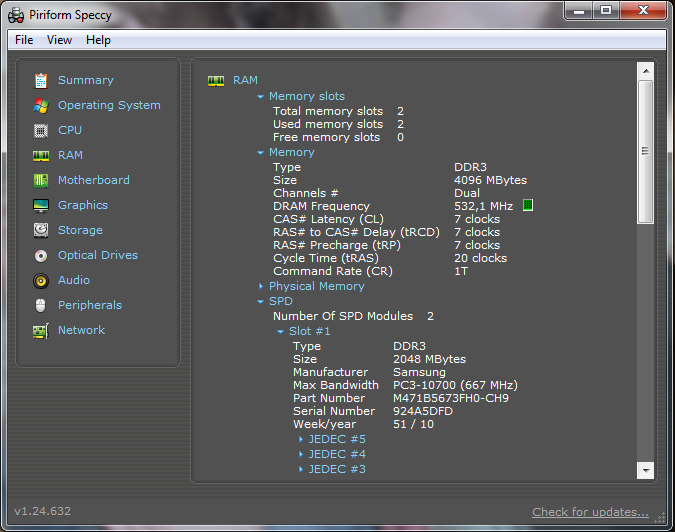Expand the JEDEC #4 node
Screen dimensions: 675x532
point(300,455)
